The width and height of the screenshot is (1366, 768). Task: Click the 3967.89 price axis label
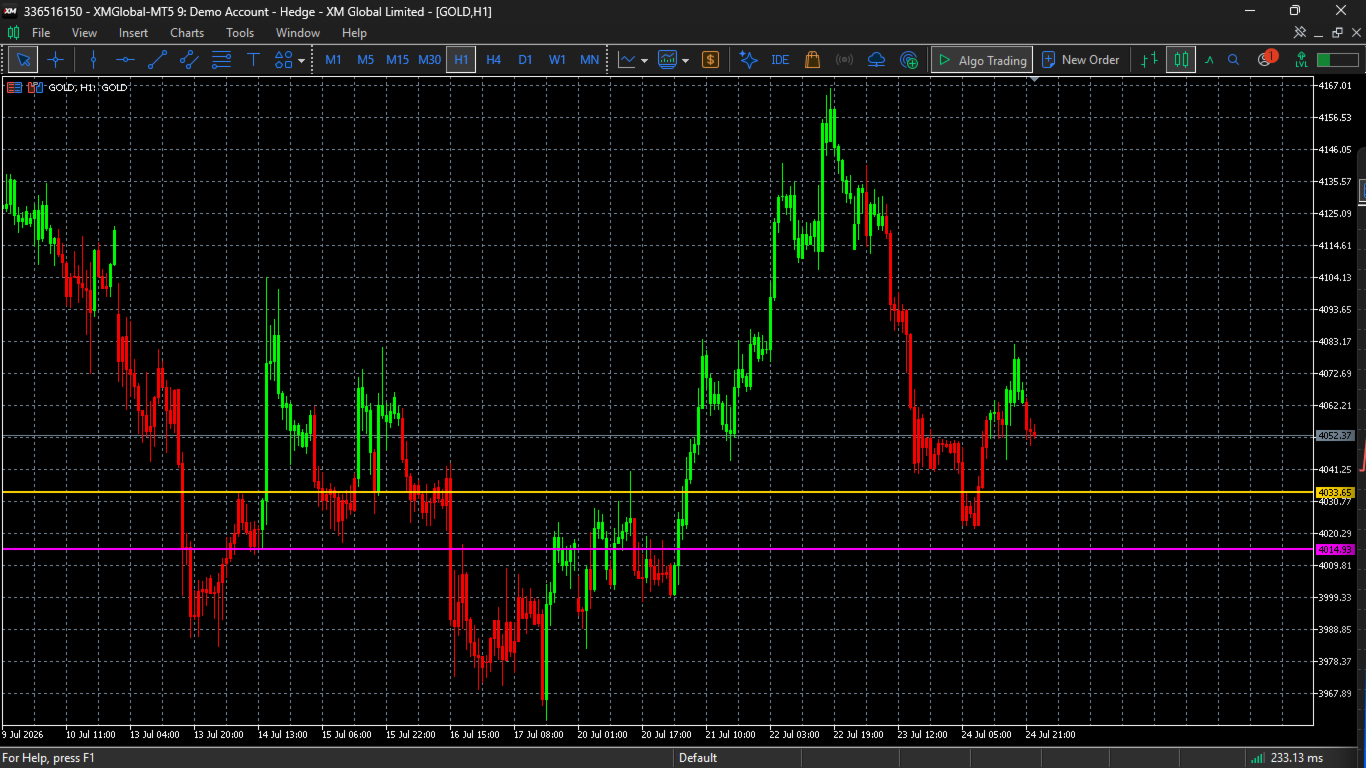pos(1335,694)
